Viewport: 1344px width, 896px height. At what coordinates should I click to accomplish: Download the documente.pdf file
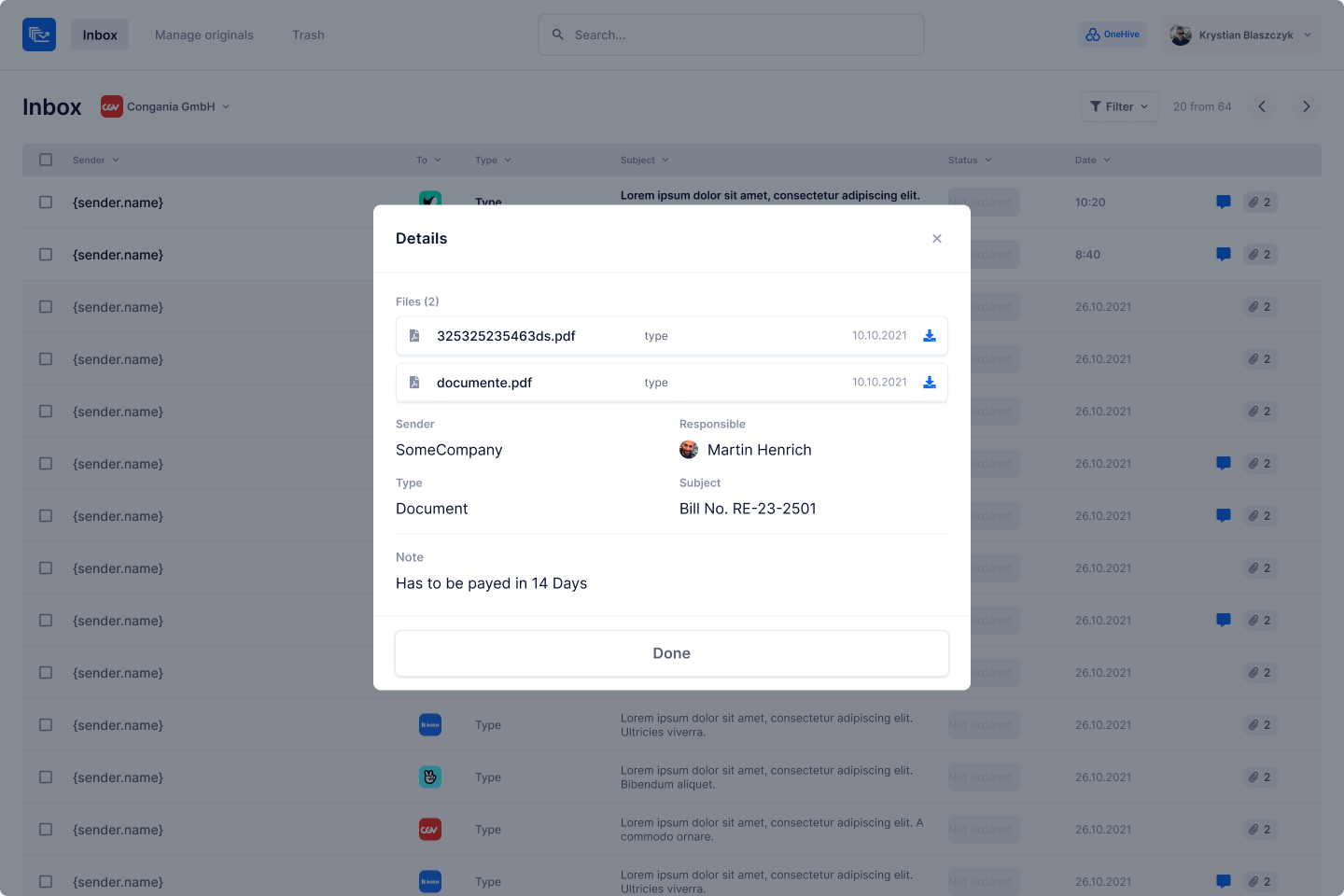coord(929,383)
